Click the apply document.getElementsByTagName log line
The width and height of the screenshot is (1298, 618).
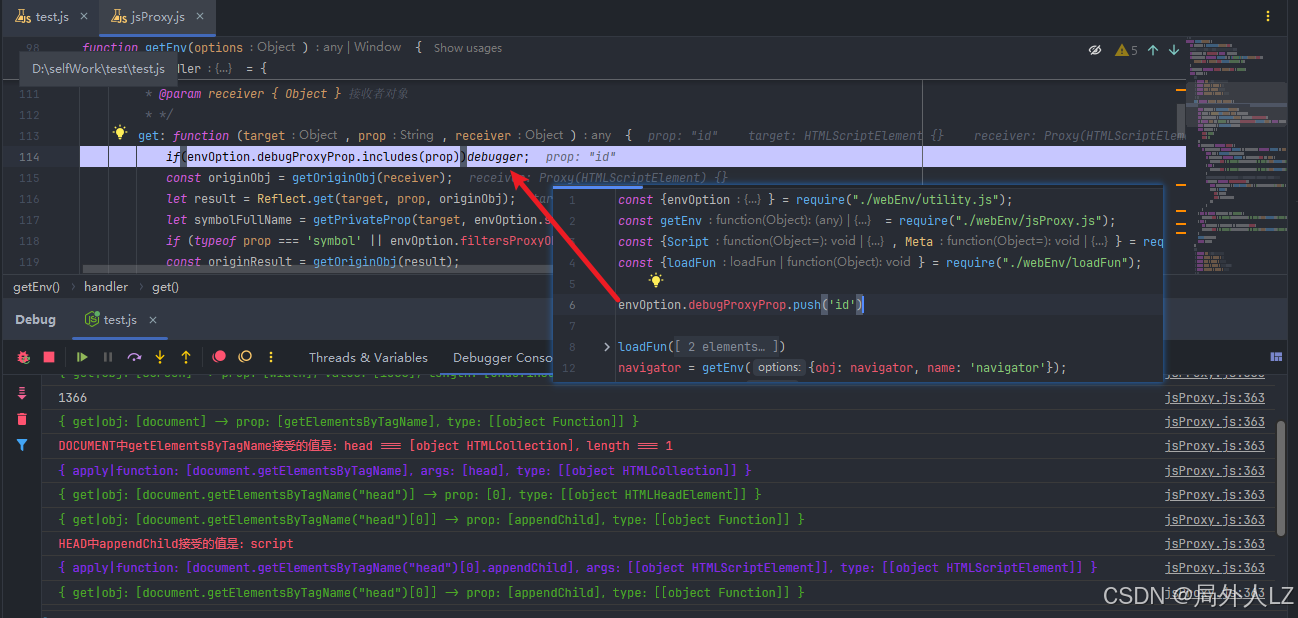pos(405,470)
